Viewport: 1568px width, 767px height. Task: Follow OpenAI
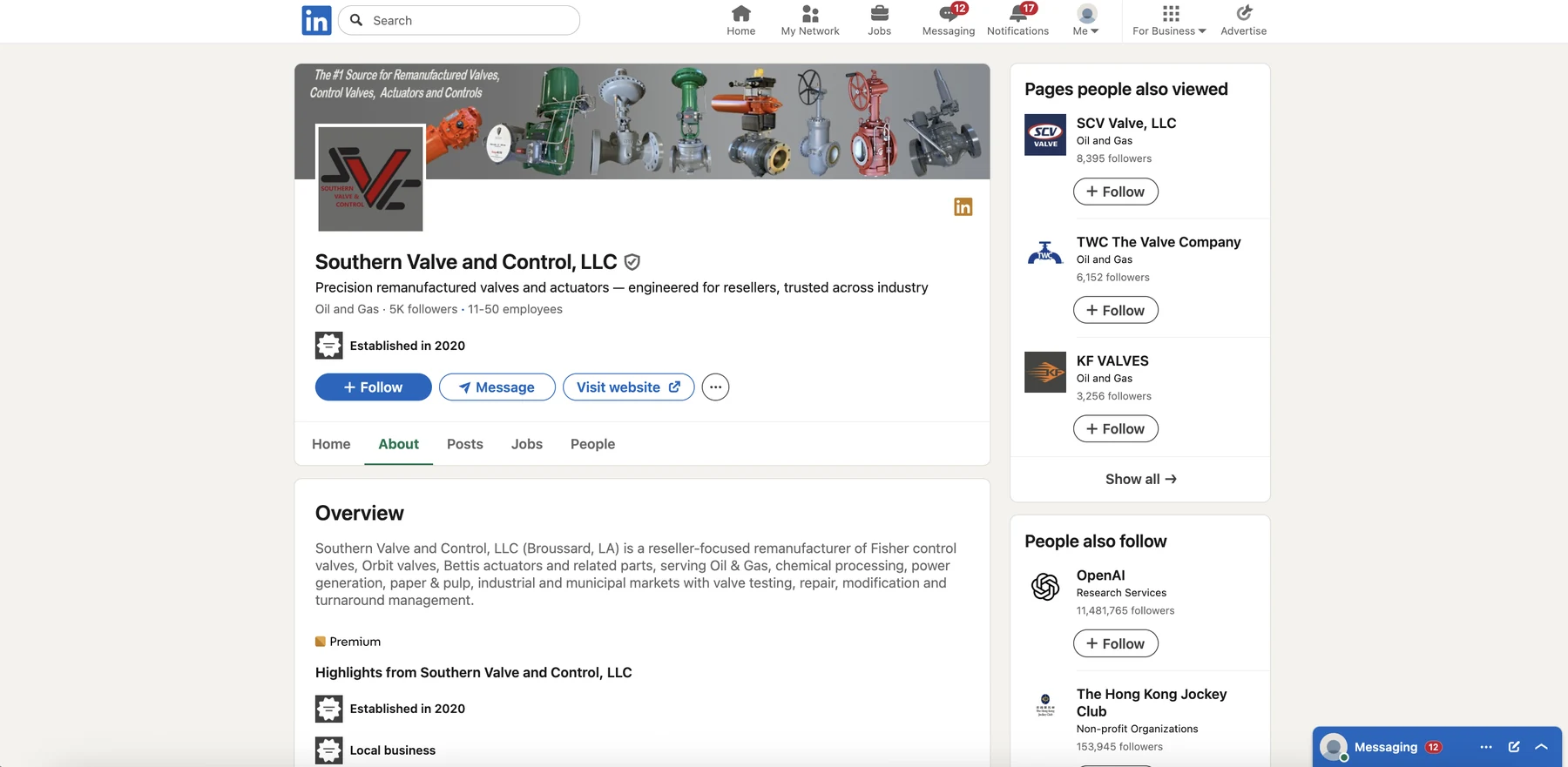point(1116,643)
